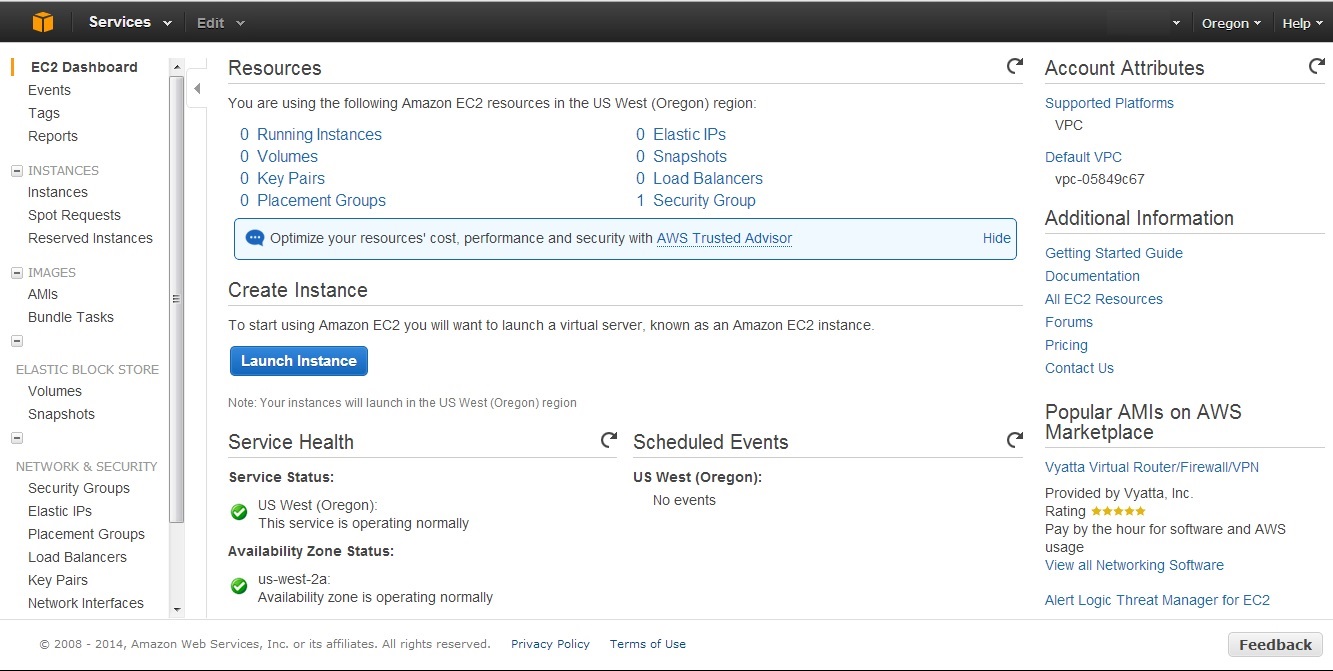Viewport: 1333px width, 671px height.
Task: Open the Default VPC link
Action: (1083, 157)
